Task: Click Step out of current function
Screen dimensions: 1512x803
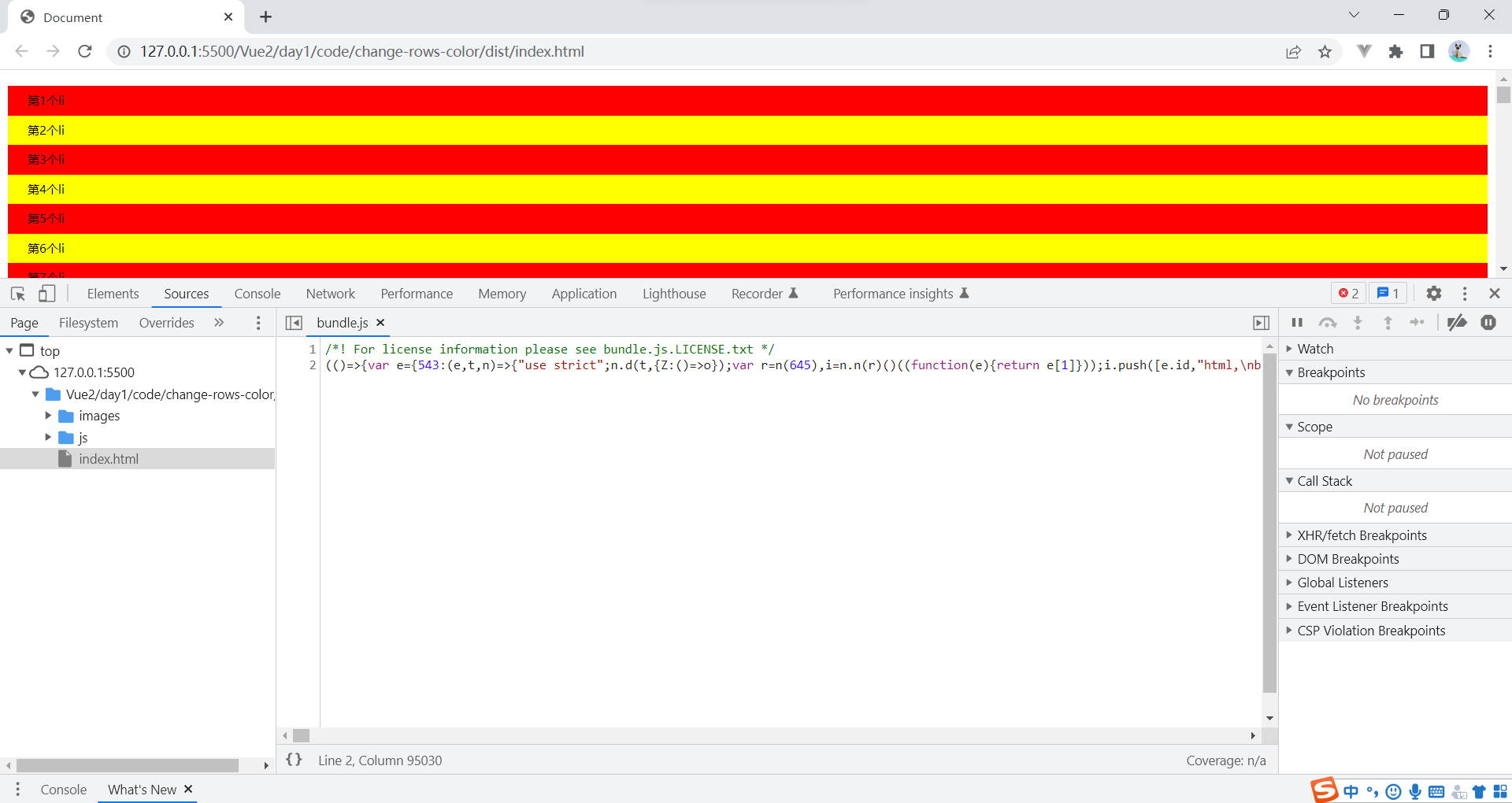Action: (1388, 323)
